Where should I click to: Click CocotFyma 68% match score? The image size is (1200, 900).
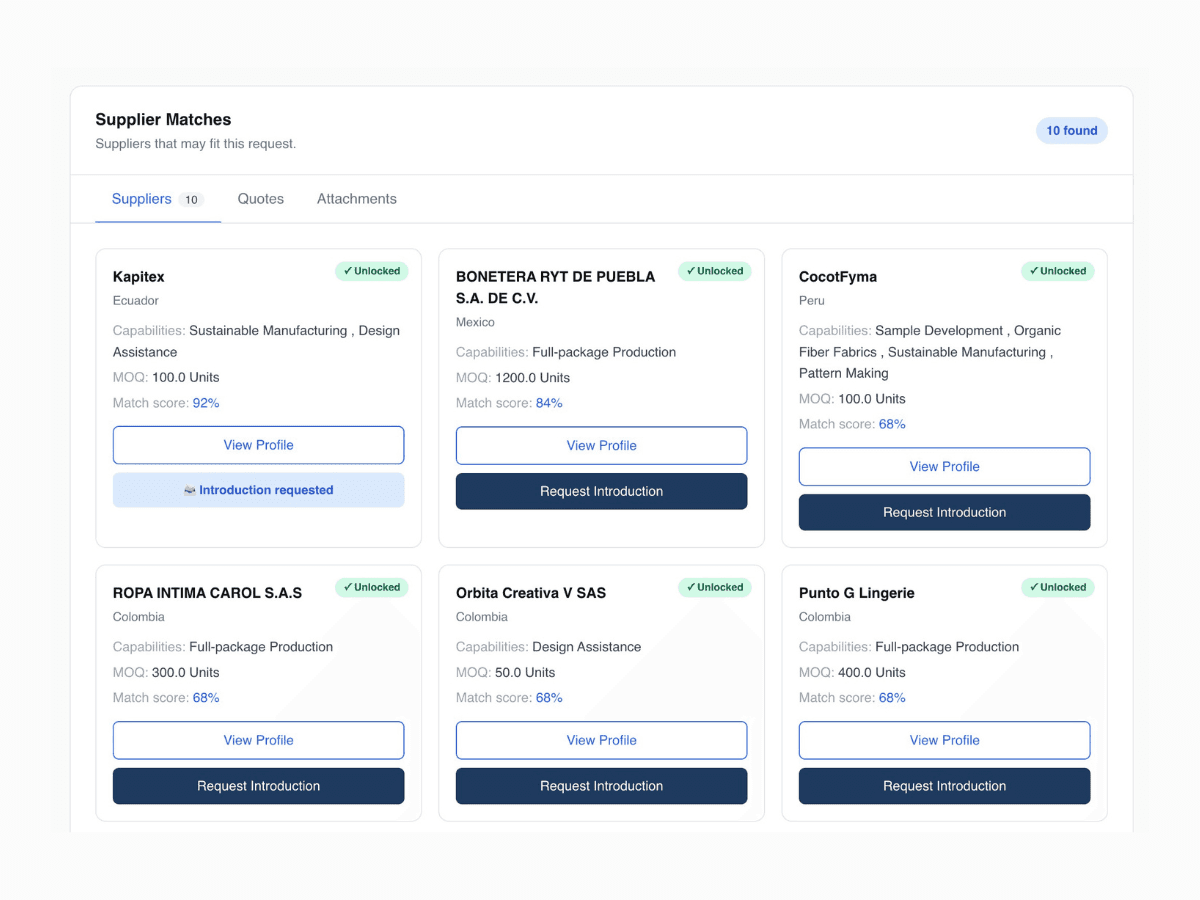click(892, 424)
